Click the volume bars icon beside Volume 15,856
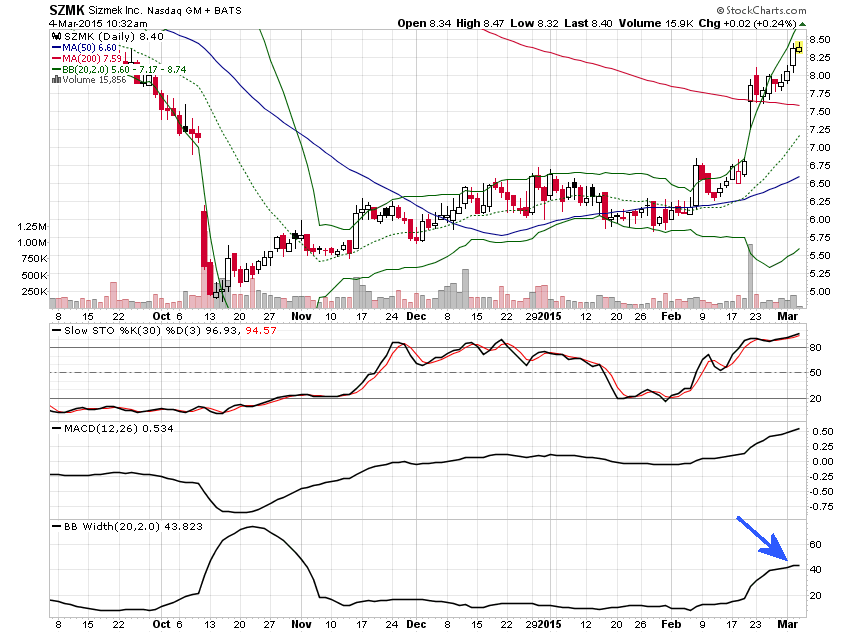The height and width of the screenshot is (633, 850). pyautogui.click(x=56, y=80)
